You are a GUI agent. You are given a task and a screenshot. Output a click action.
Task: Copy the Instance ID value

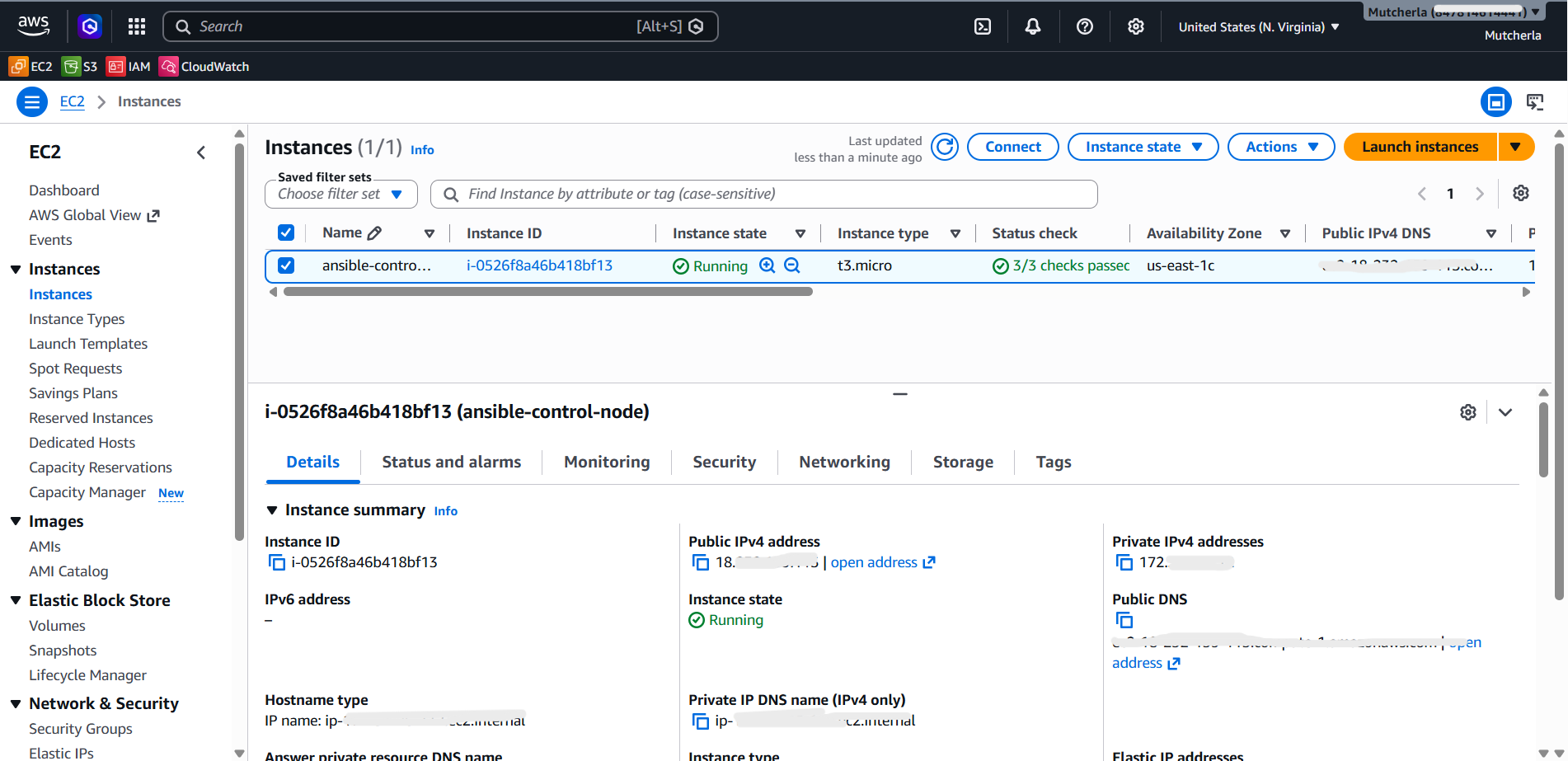[x=277, y=562]
